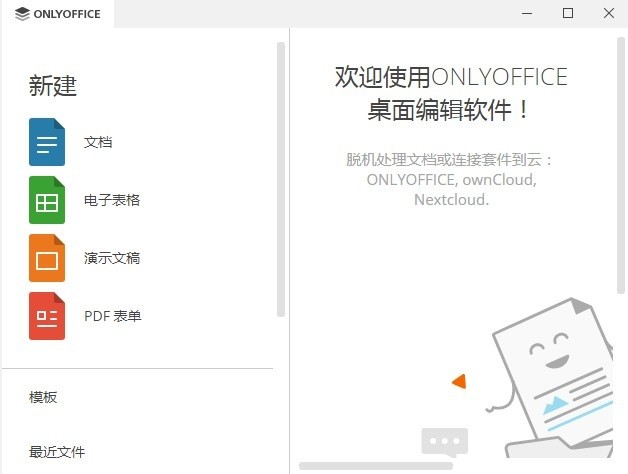Click the left panel vertical scrollbar
Image resolution: width=628 pixels, height=474 pixels.
pyautogui.click(x=281, y=180)
